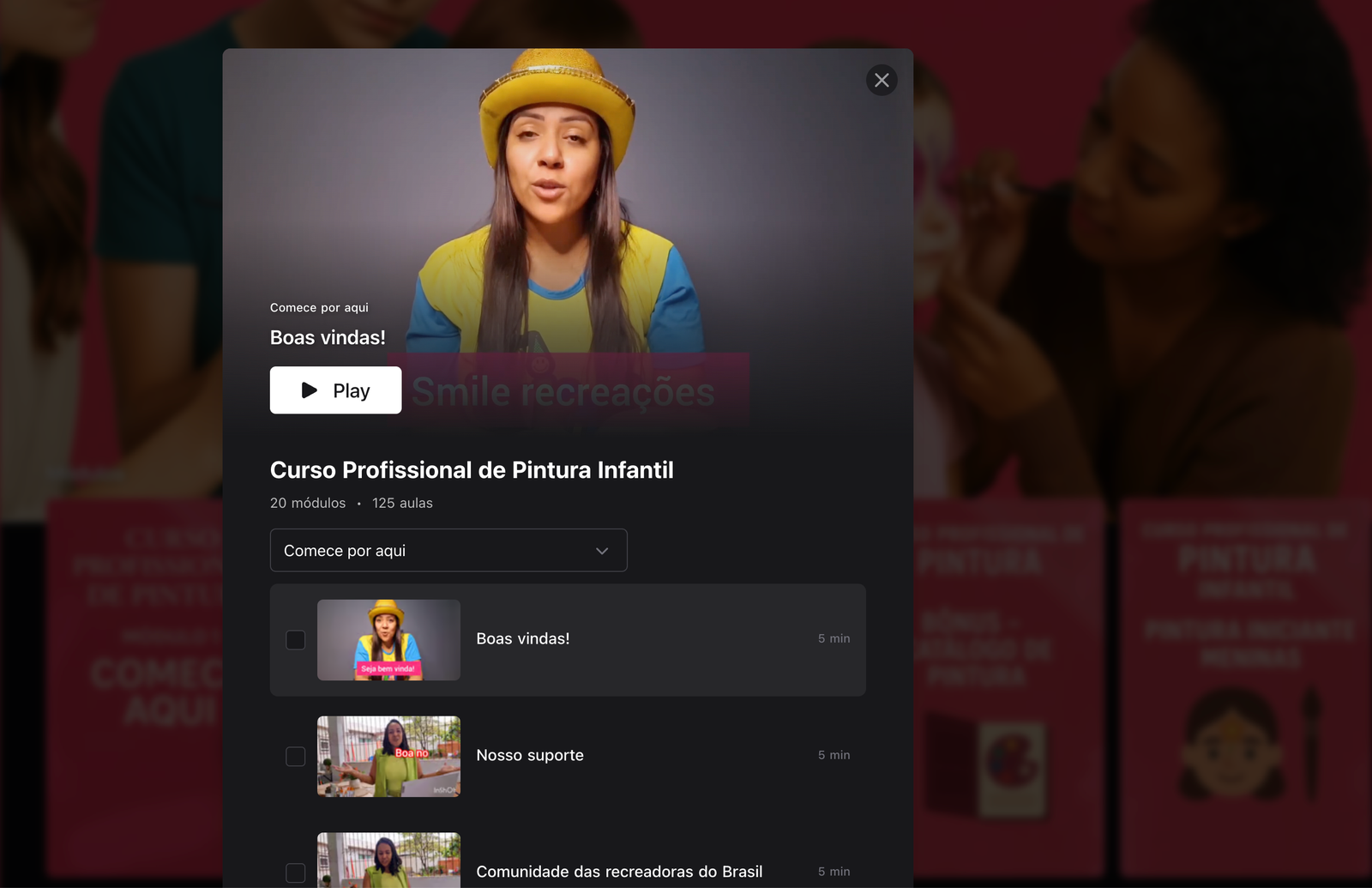Close the course modal with the X icon

pyautogui.click(x=882, y=81)
